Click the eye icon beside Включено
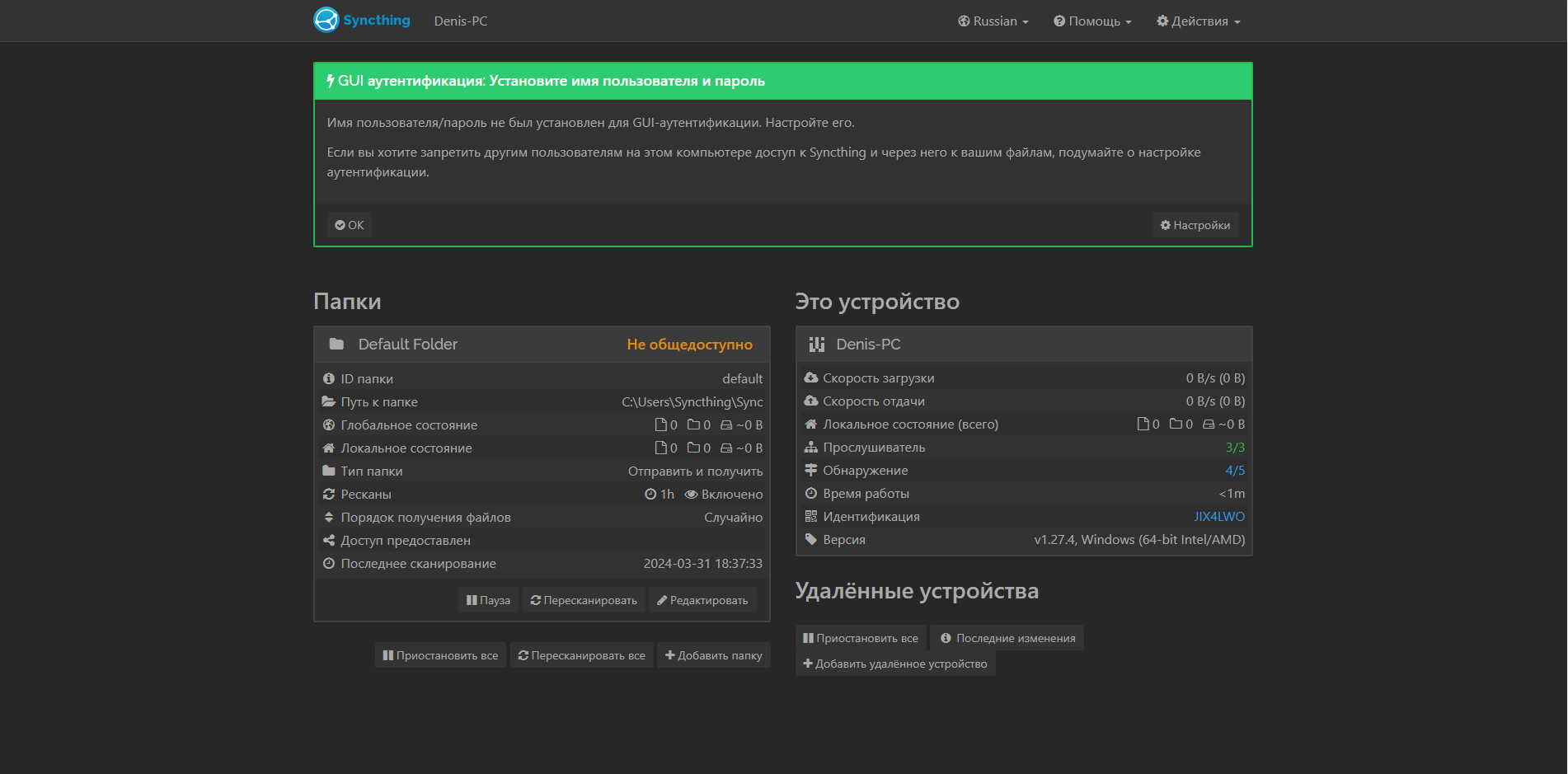This screenshot has height=774, width=1568. [x=692, y=494]
